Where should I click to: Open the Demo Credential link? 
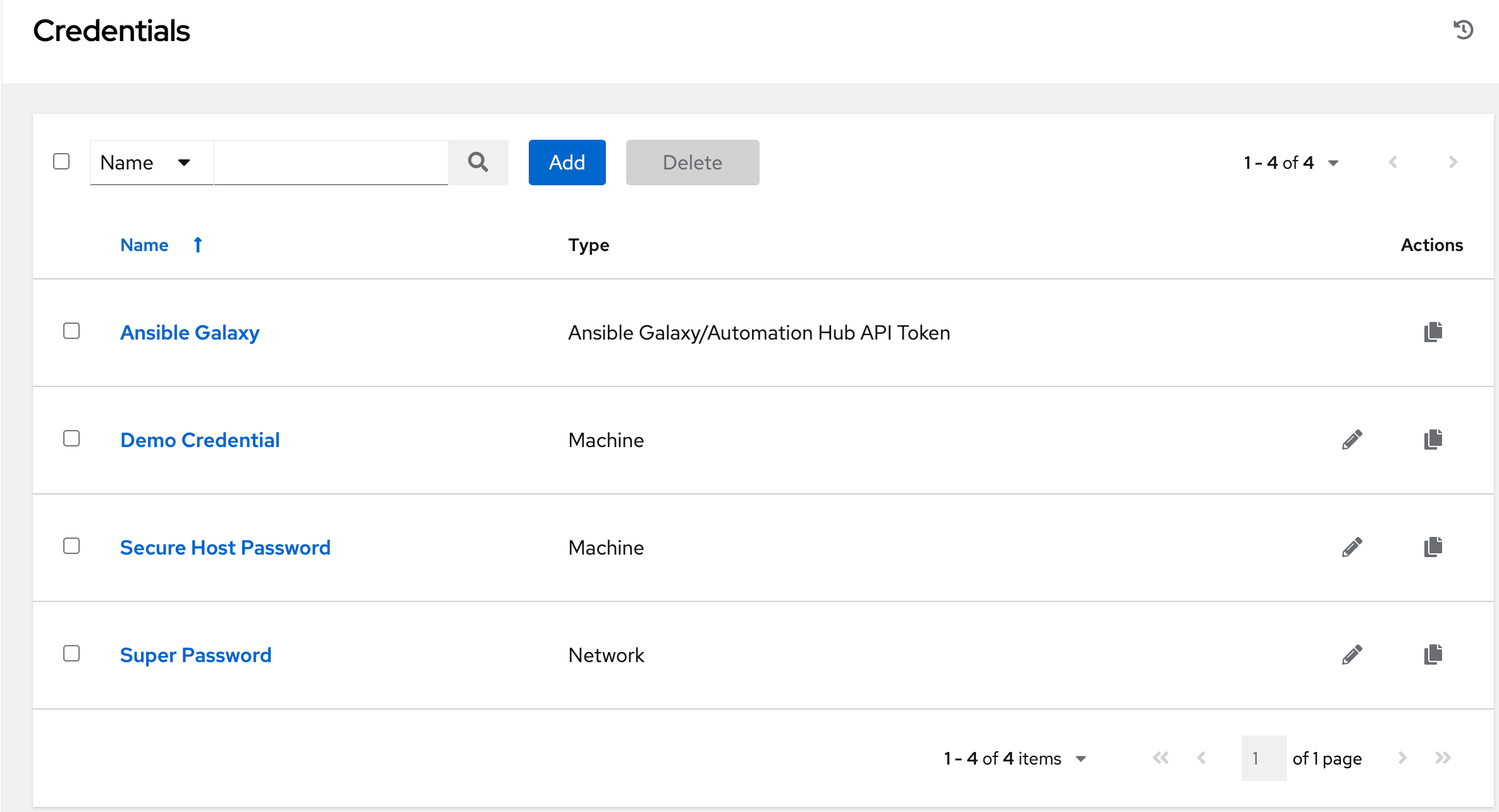coord(200,440)
